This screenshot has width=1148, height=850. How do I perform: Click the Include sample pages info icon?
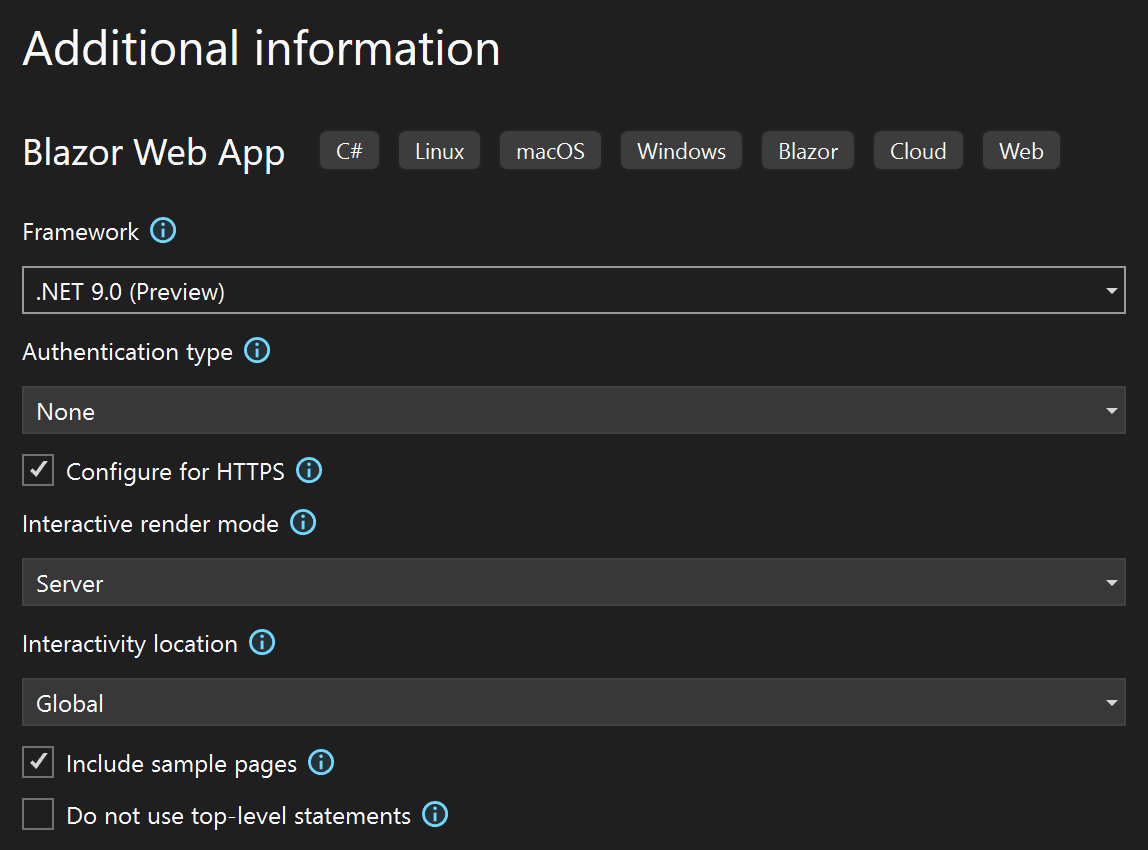[321, 762]
